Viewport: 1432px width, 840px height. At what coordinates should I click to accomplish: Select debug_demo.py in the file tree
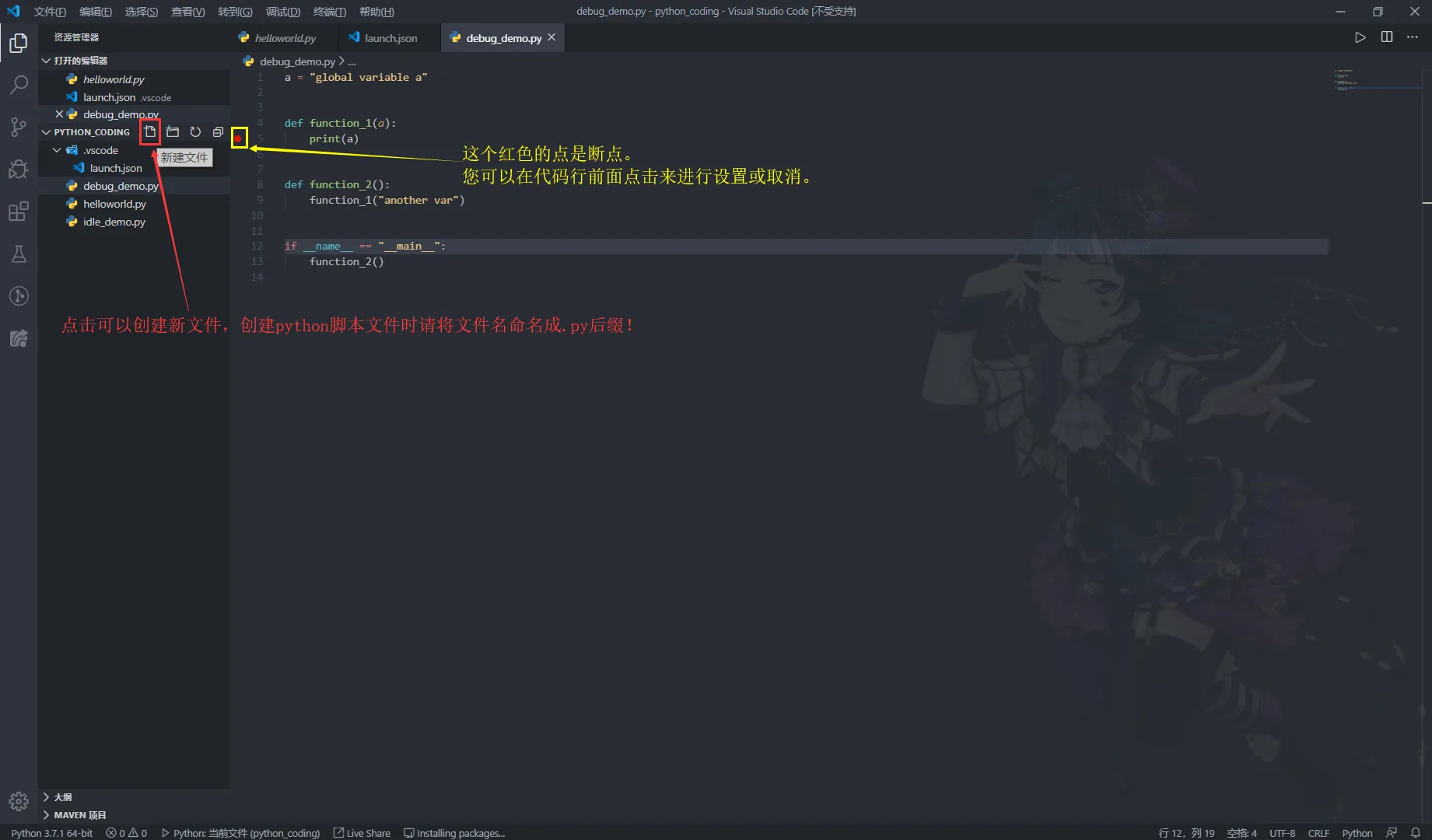click(121, 186)
